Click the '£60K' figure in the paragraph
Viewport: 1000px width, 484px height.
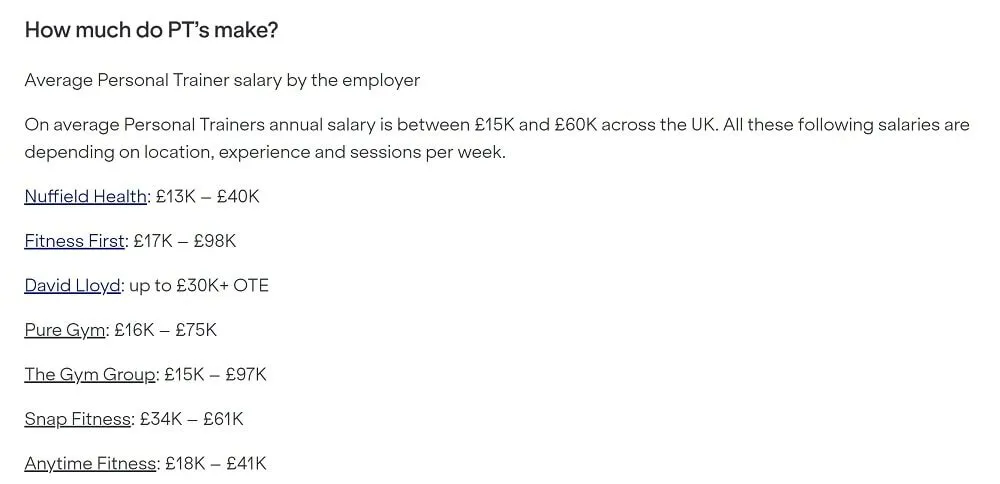576,124
